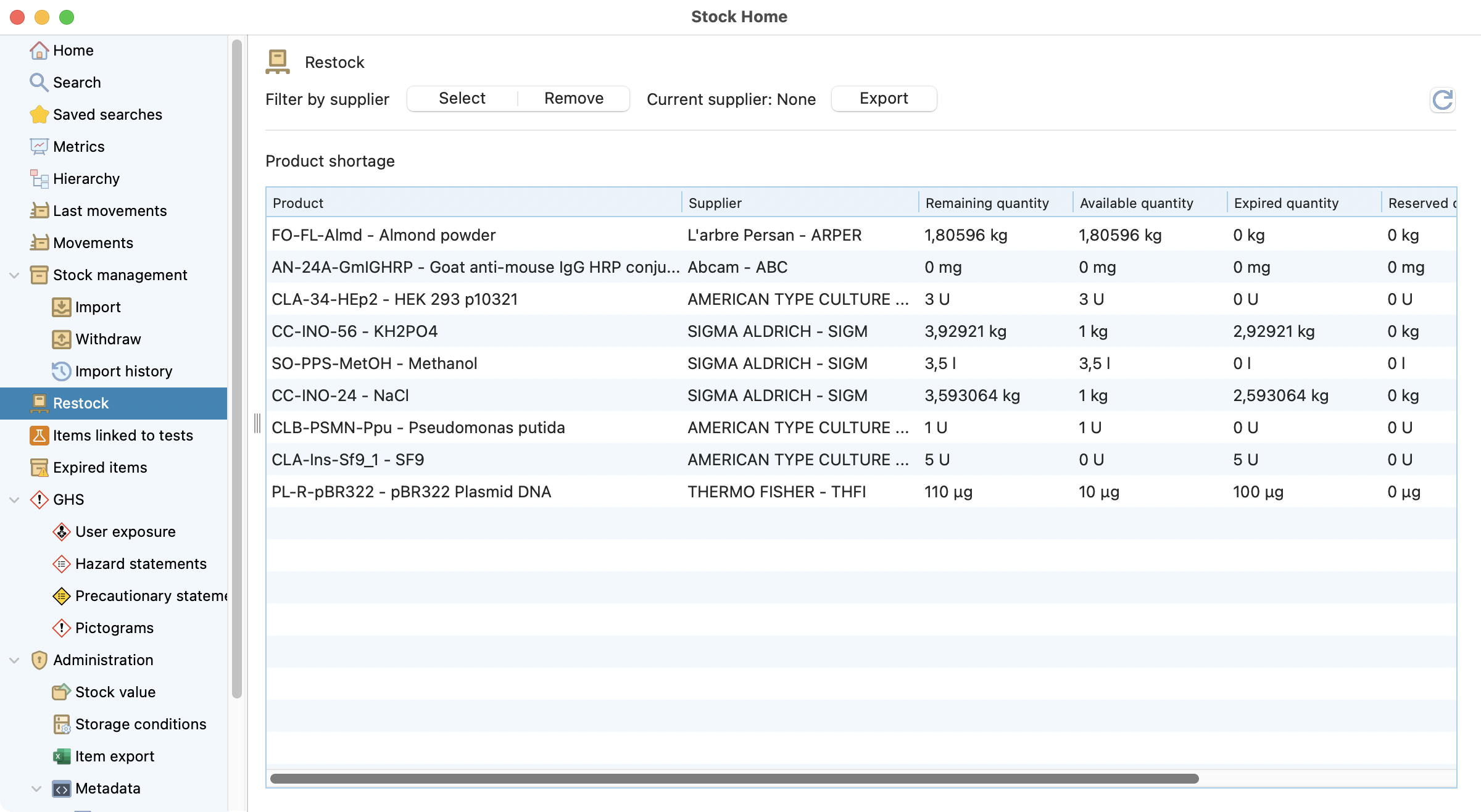
Task: Open the Expired items warning icon
Action: click(x=39, y=468)
